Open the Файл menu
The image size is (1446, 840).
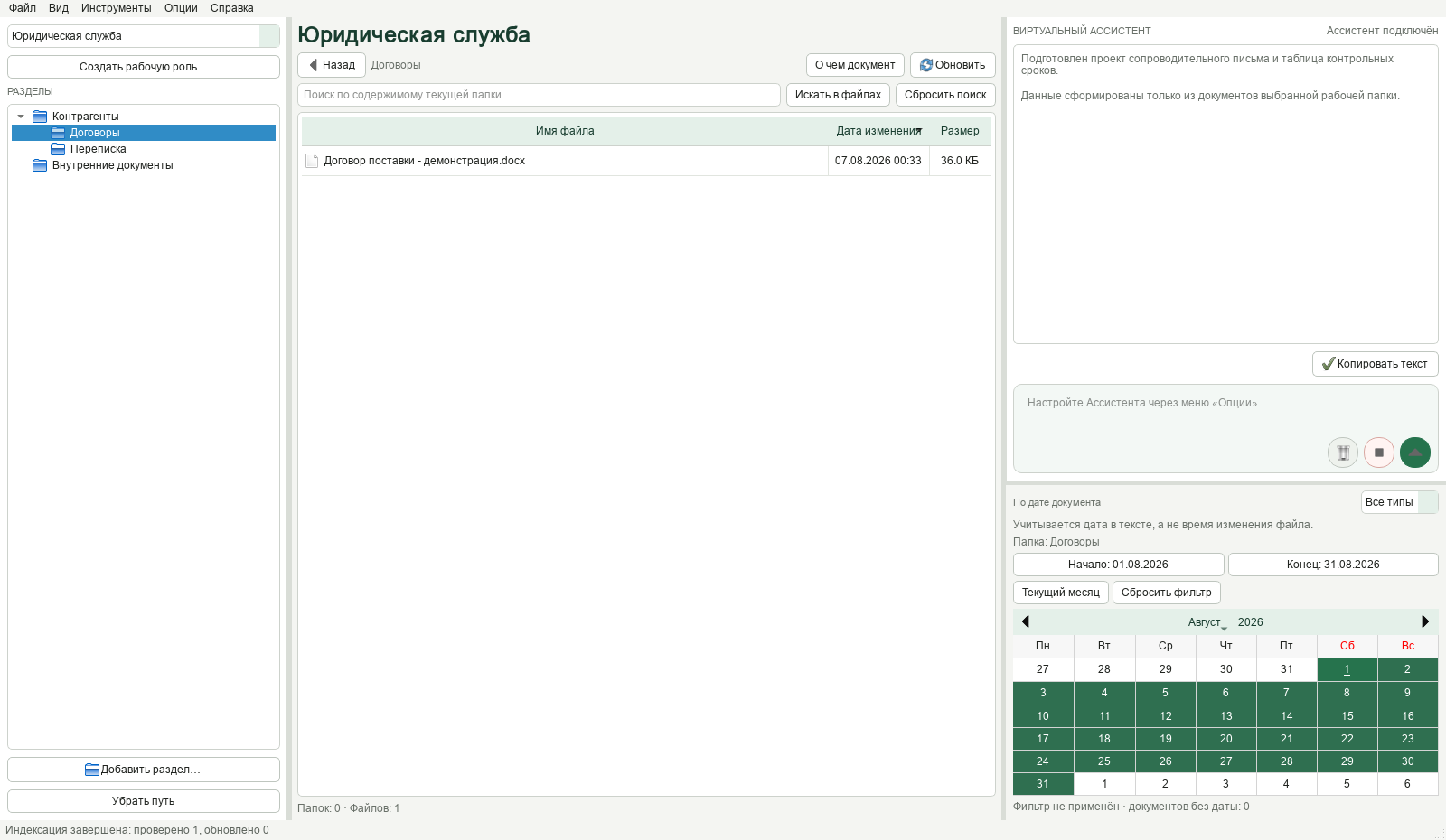point(23,8)
